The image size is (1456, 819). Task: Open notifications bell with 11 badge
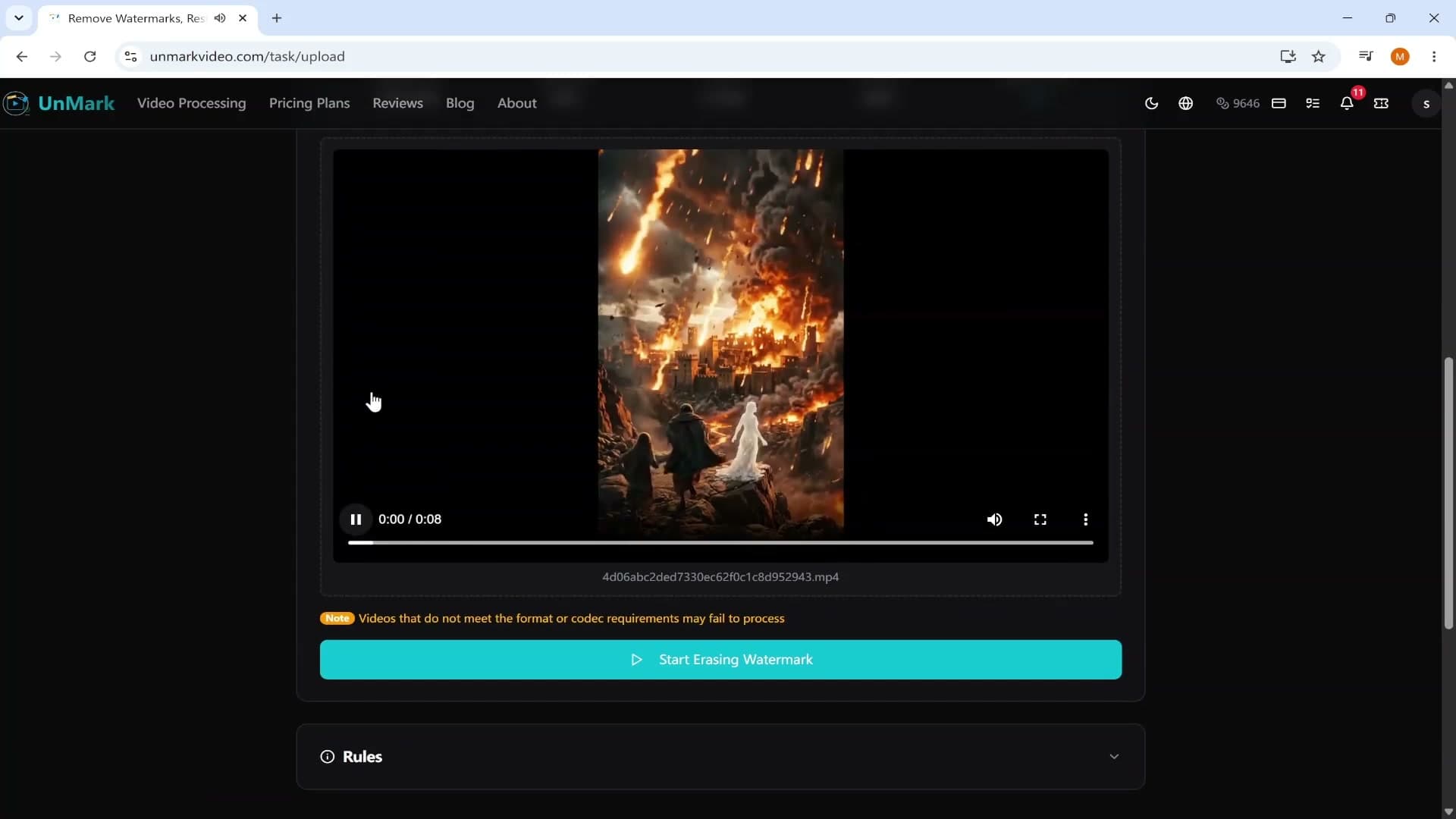pyautogui.click(x=1348, y=103)
